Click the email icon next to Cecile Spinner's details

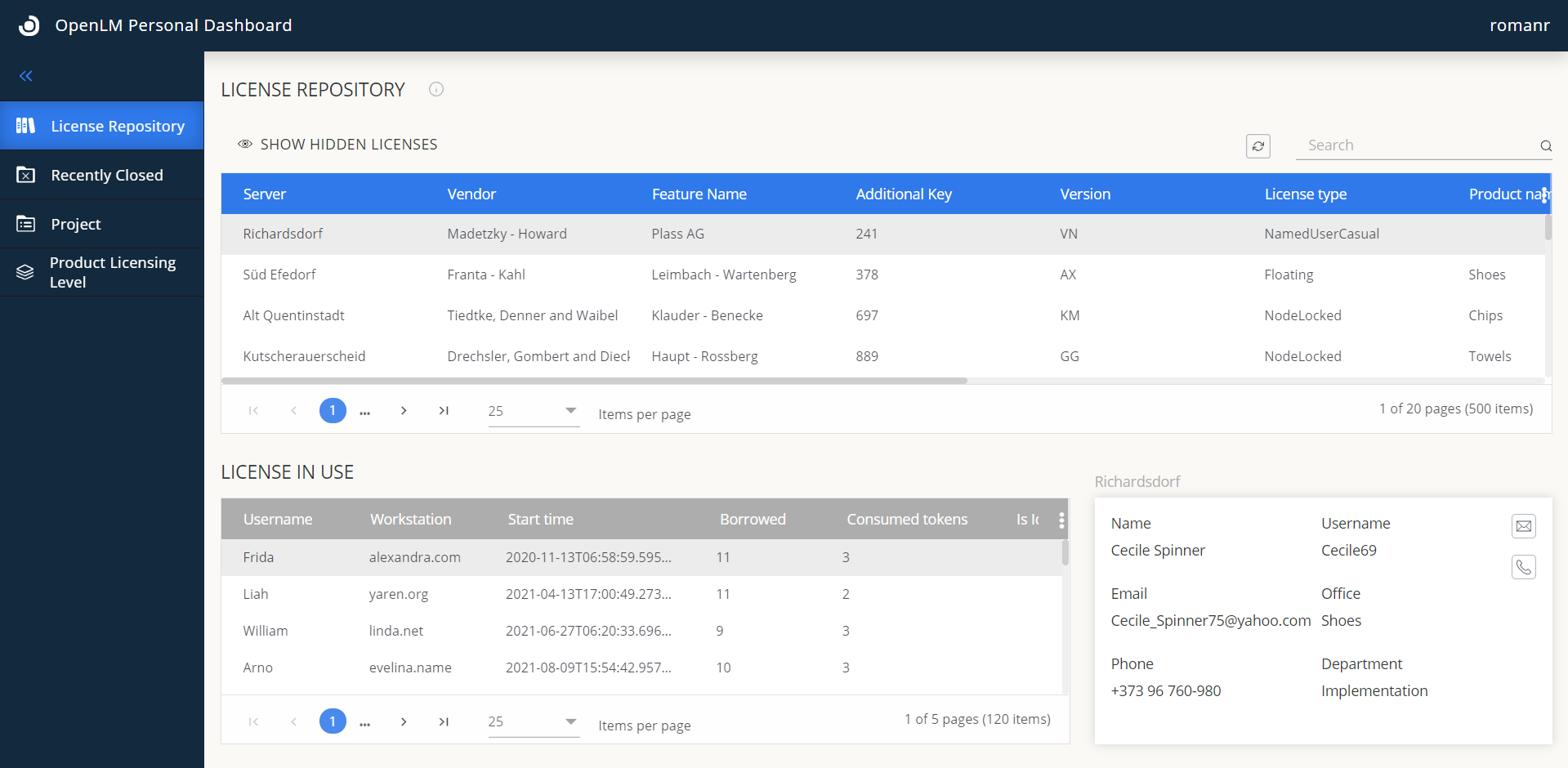click(x=1524, y=526)
